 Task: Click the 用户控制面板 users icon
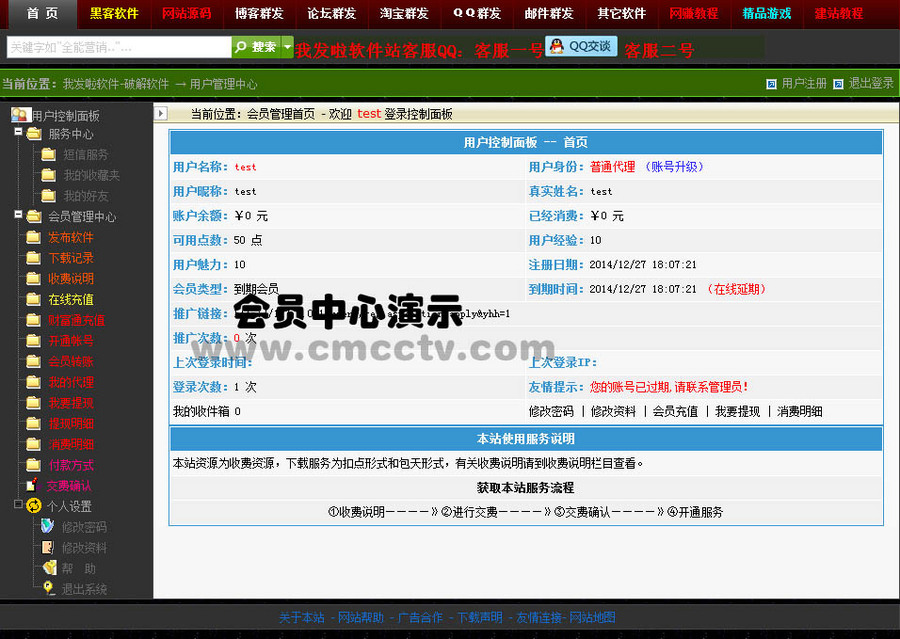(x=20, y=115)
